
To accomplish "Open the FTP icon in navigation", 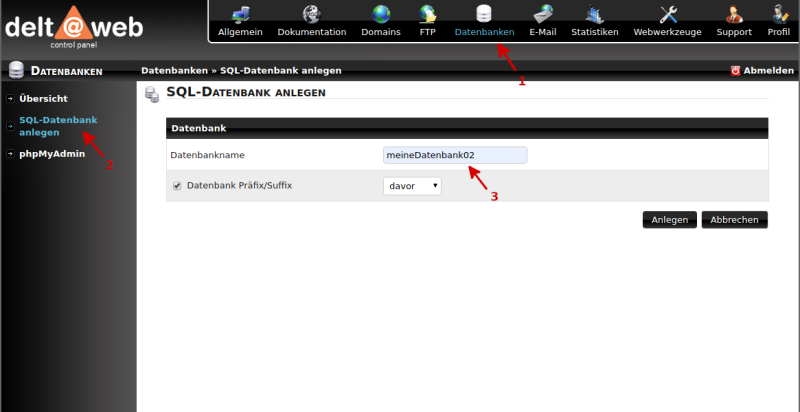I will [427, 14].
